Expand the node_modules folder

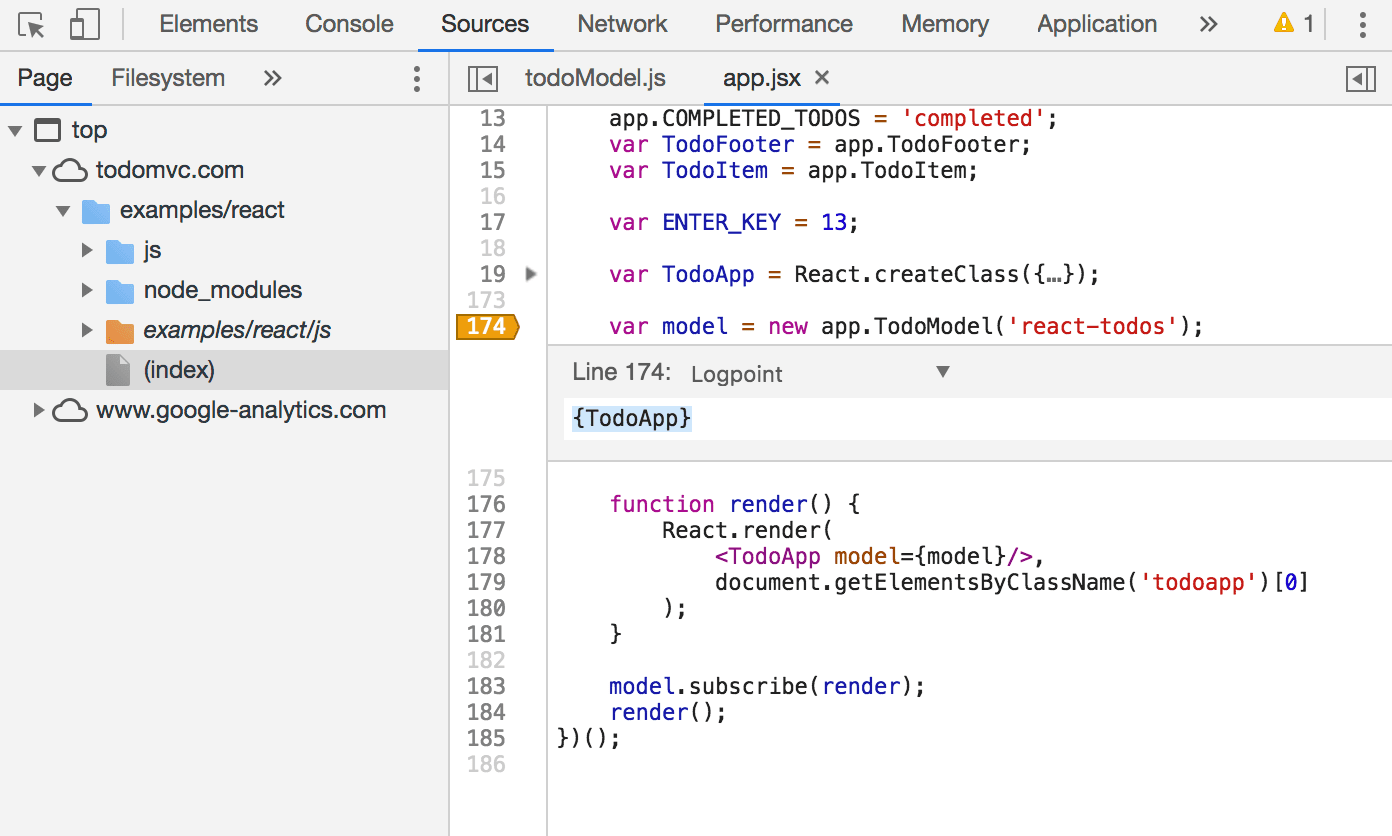point(88,289)
